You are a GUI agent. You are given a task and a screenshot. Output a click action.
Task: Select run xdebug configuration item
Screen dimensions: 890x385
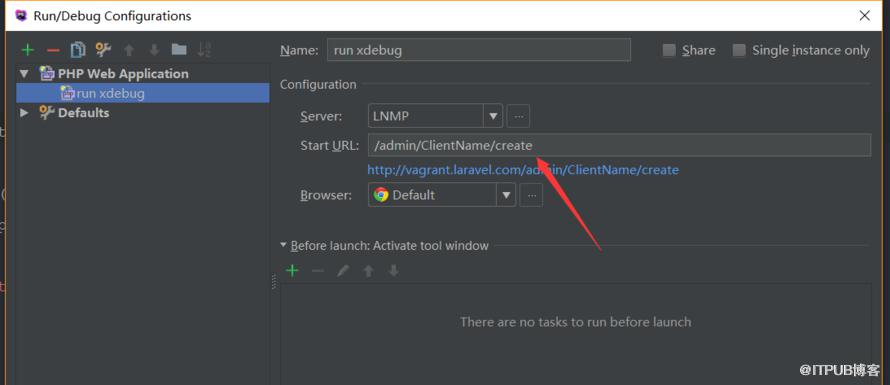click(x=142, y=93)
